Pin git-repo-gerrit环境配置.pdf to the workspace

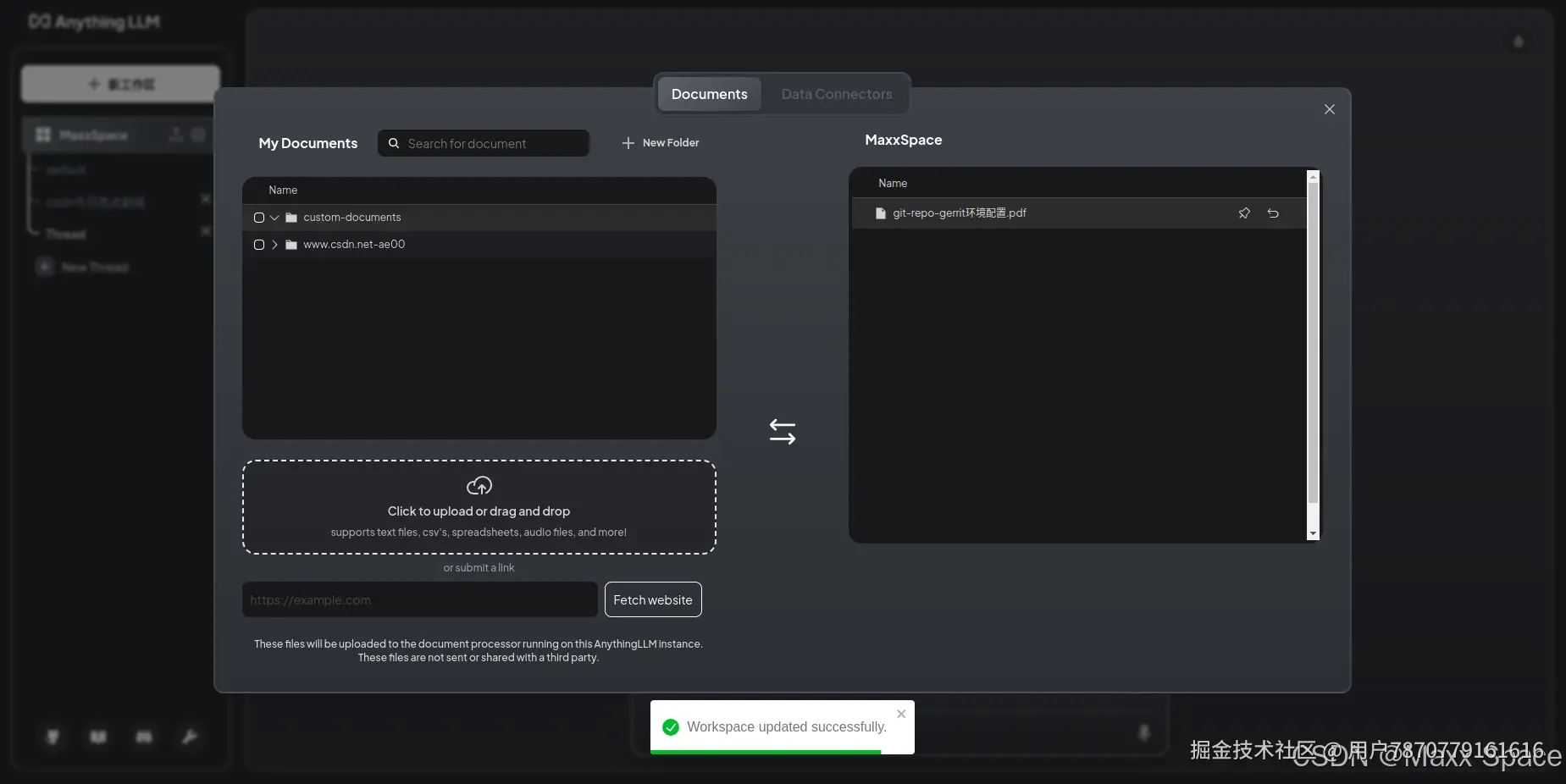[x=1244, y=213]
